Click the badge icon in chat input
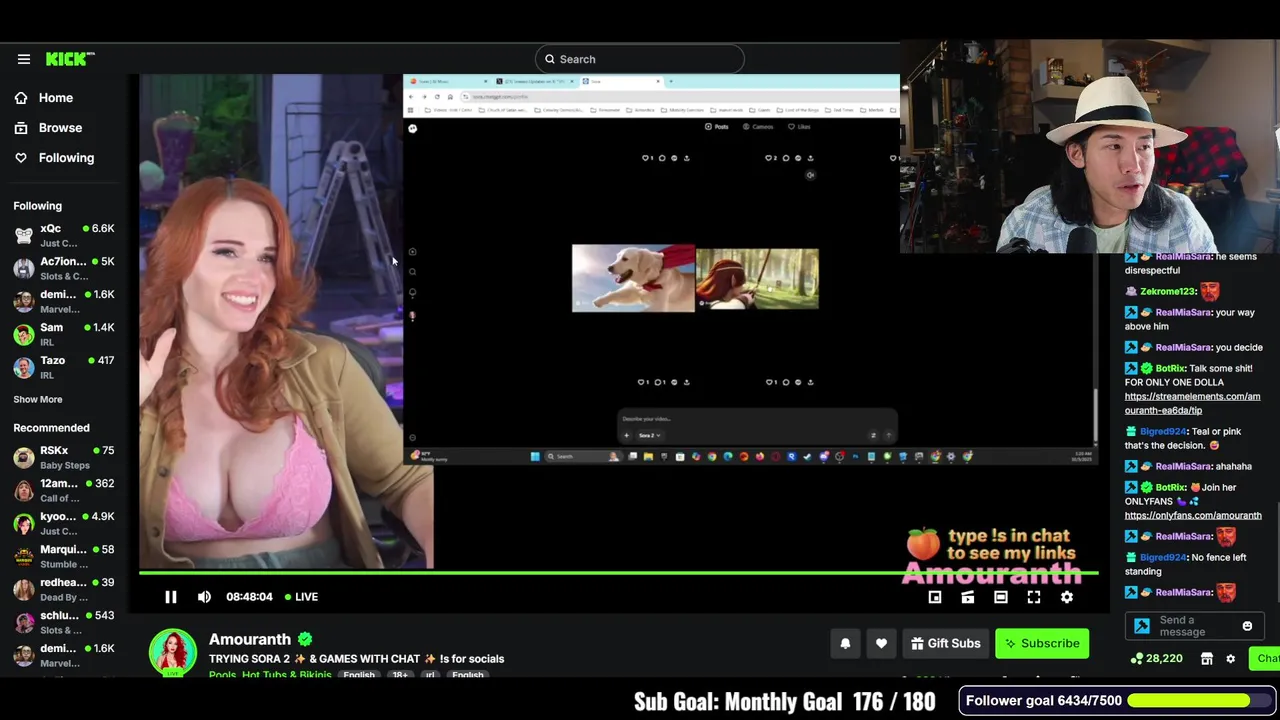1280x720 pixels. tap(1142, 626)
